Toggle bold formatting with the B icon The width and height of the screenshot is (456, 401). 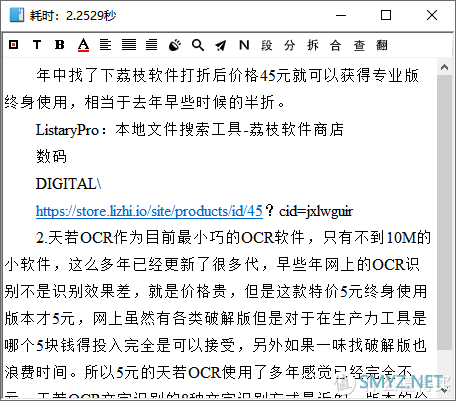pyautogui.click(x=60, y=45)
